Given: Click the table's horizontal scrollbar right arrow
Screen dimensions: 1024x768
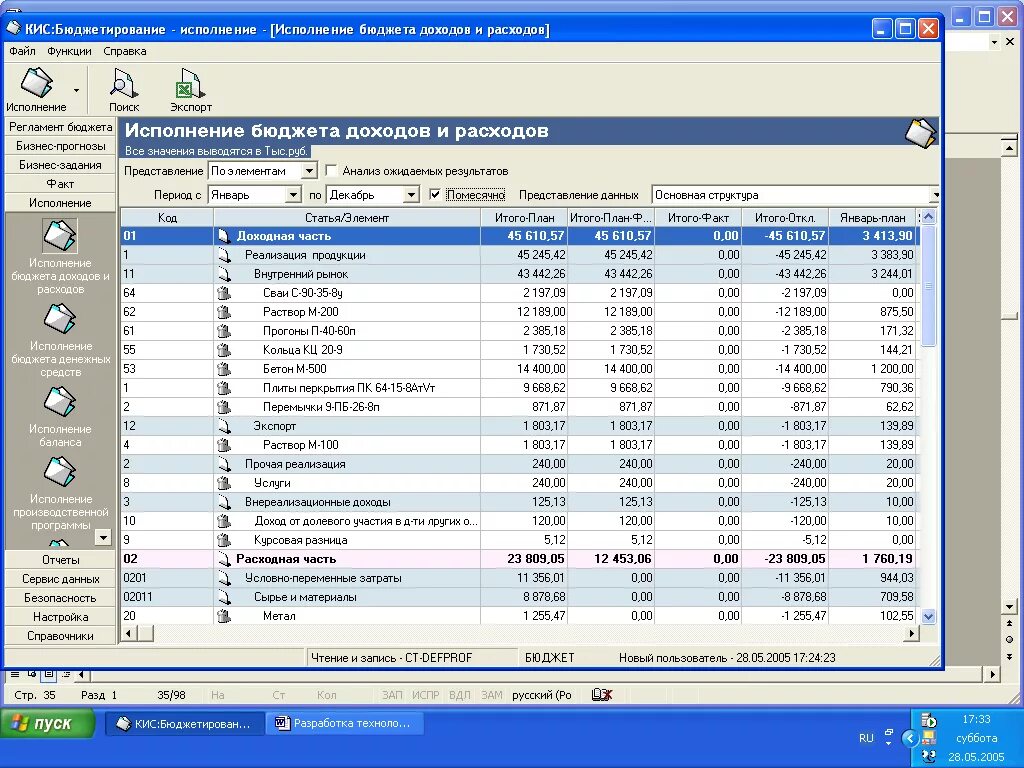Looking at the screenshot, I should 912,633.
